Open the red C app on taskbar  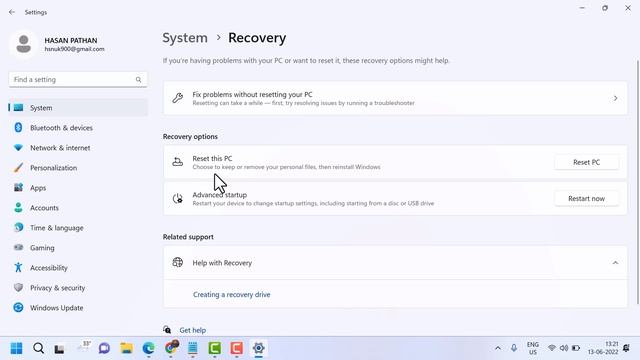(x=237, y=348)
